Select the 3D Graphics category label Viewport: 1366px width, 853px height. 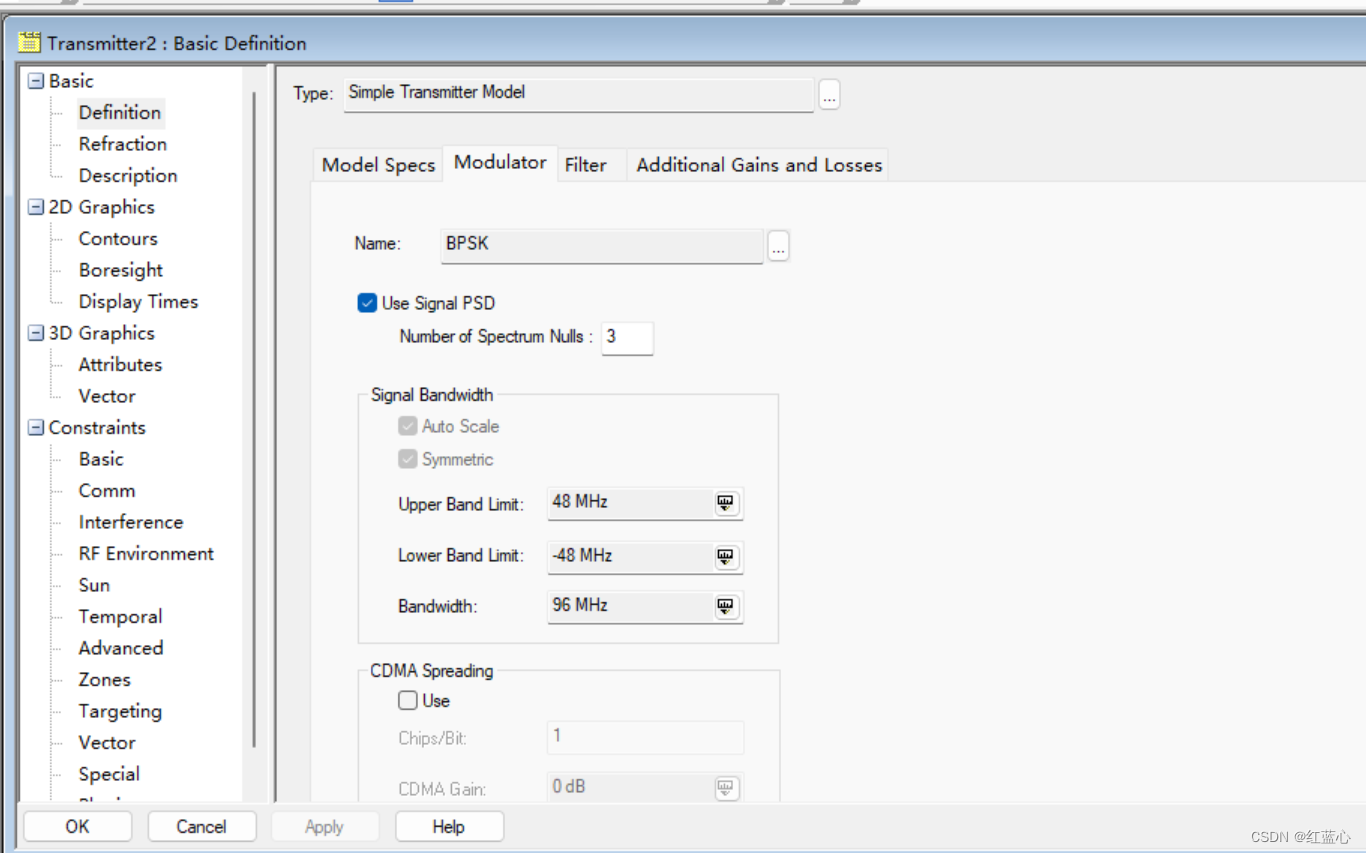(x=102, y=333)
